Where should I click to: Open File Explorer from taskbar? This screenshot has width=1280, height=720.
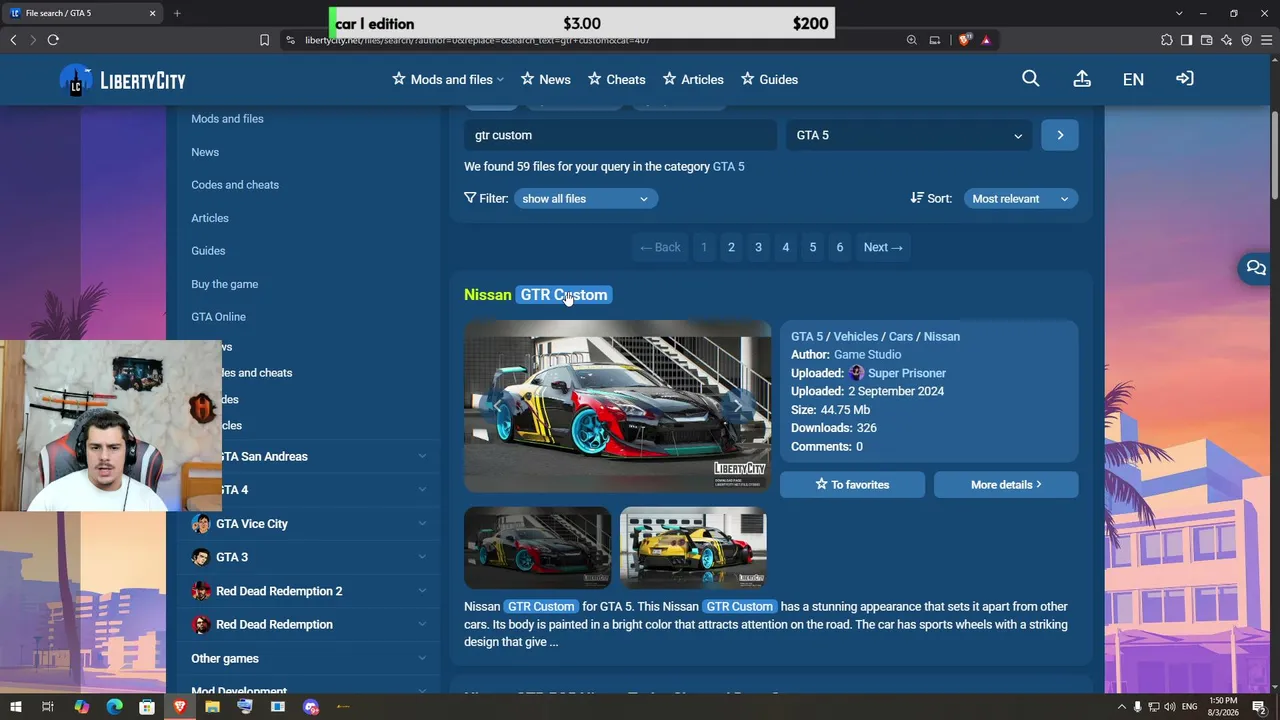(212, 707)
